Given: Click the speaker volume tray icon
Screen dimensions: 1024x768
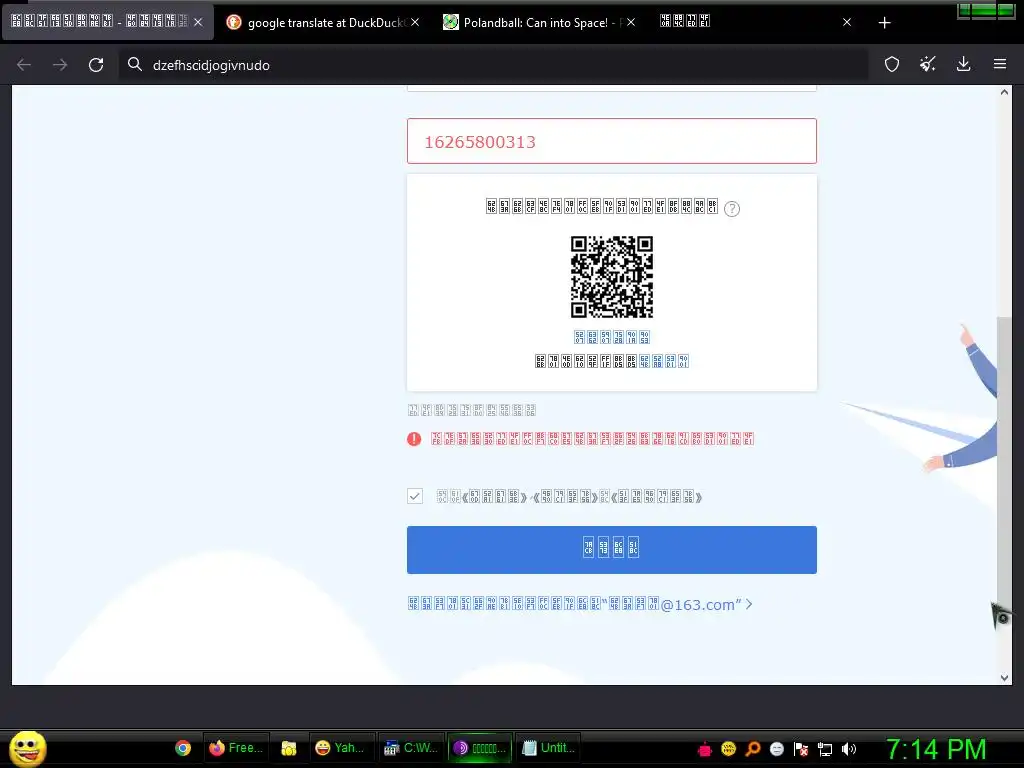Looking at the screenshot, I should pos(849,749).
